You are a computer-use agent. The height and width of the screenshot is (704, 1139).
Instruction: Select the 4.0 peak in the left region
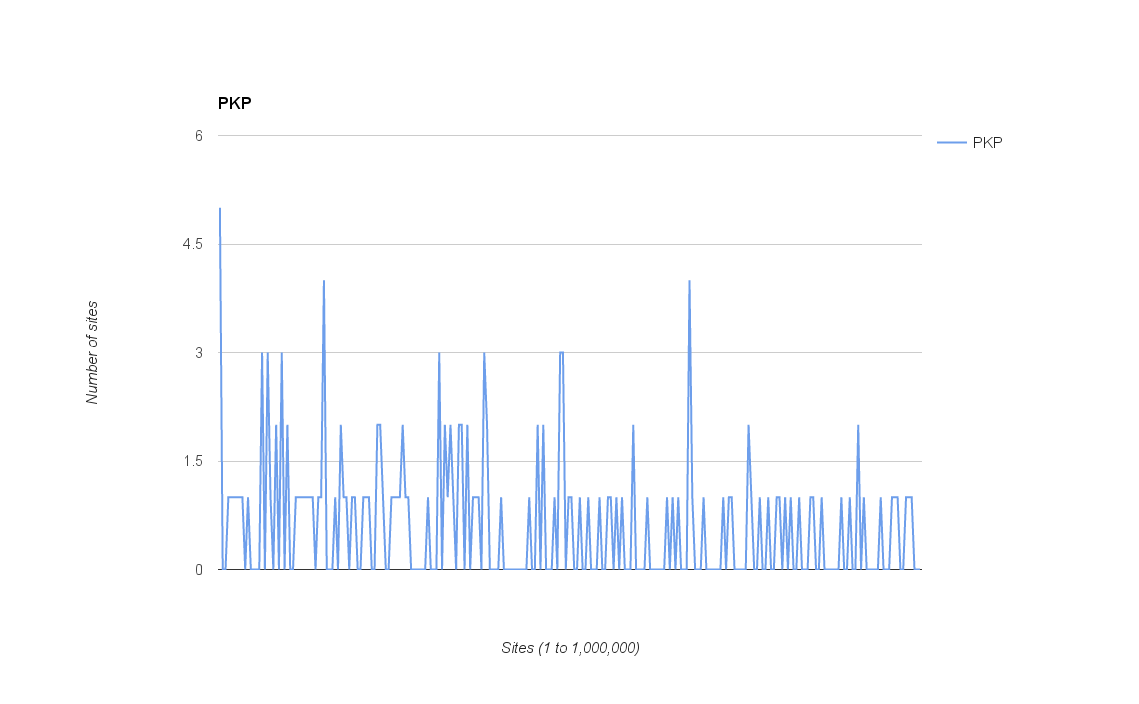pyautogui.click(x=325, y=282)
